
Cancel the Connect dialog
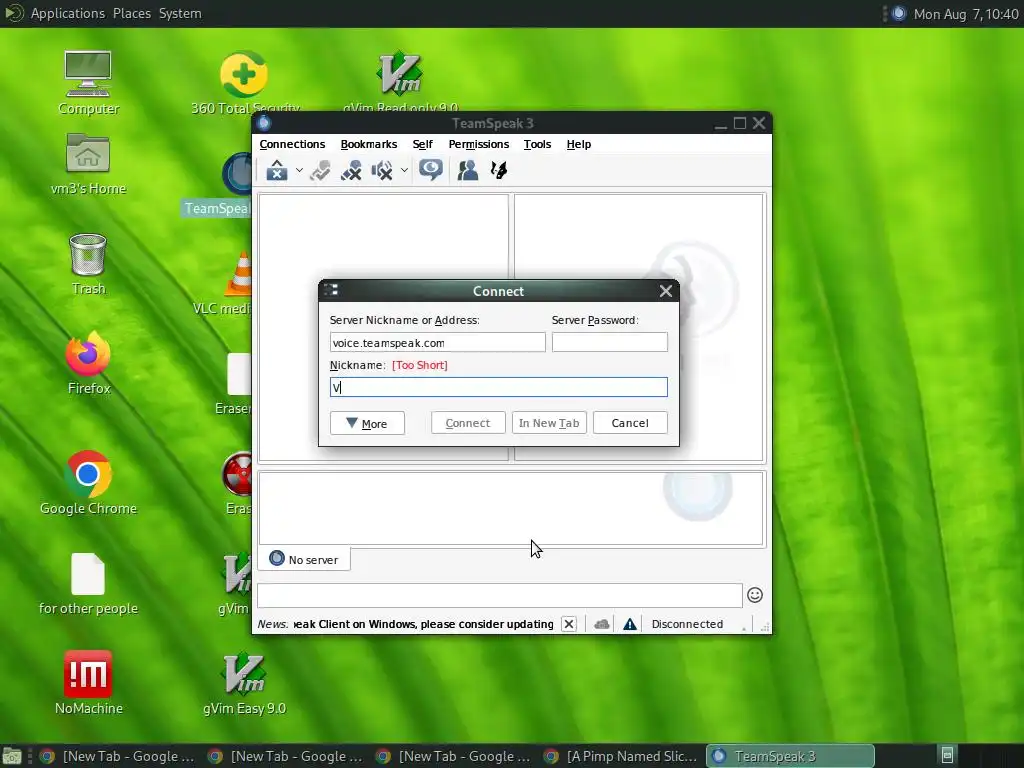pos(630,423)
